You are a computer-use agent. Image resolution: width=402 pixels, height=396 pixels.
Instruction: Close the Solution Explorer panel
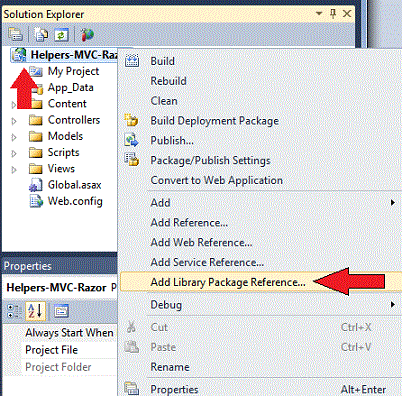(x=347, y=14)
